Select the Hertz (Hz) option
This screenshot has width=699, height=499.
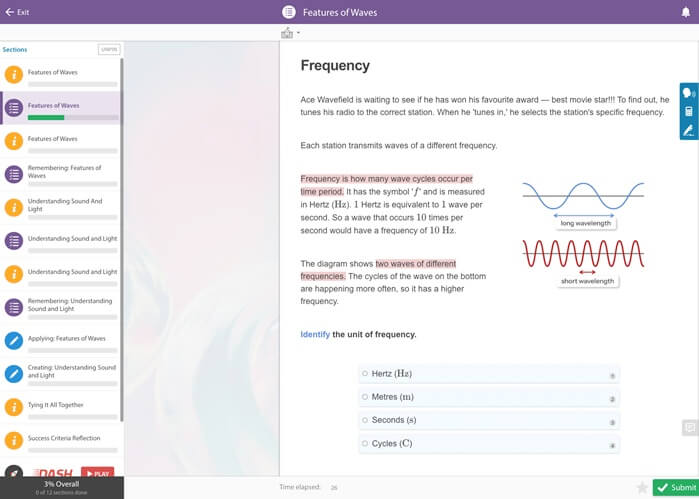pyautogui.click(x=489, y=374)
